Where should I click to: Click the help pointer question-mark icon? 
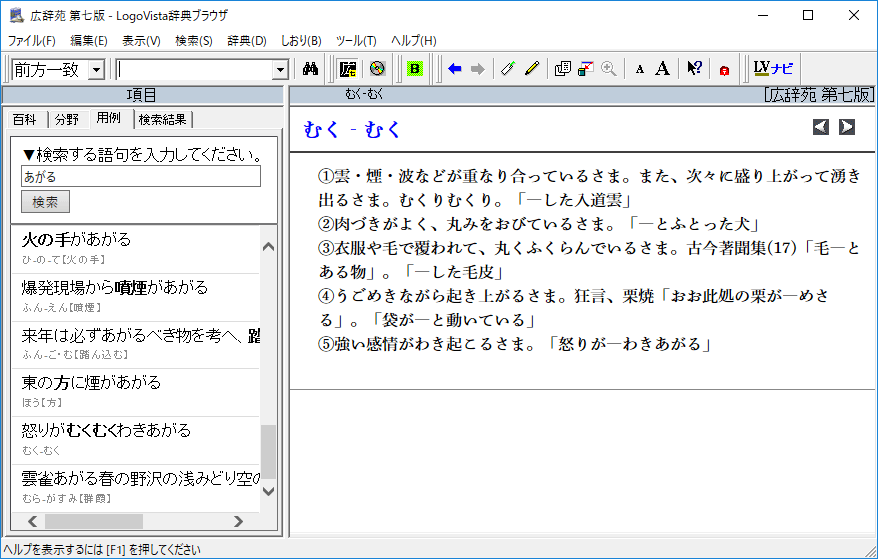point(694,69)
